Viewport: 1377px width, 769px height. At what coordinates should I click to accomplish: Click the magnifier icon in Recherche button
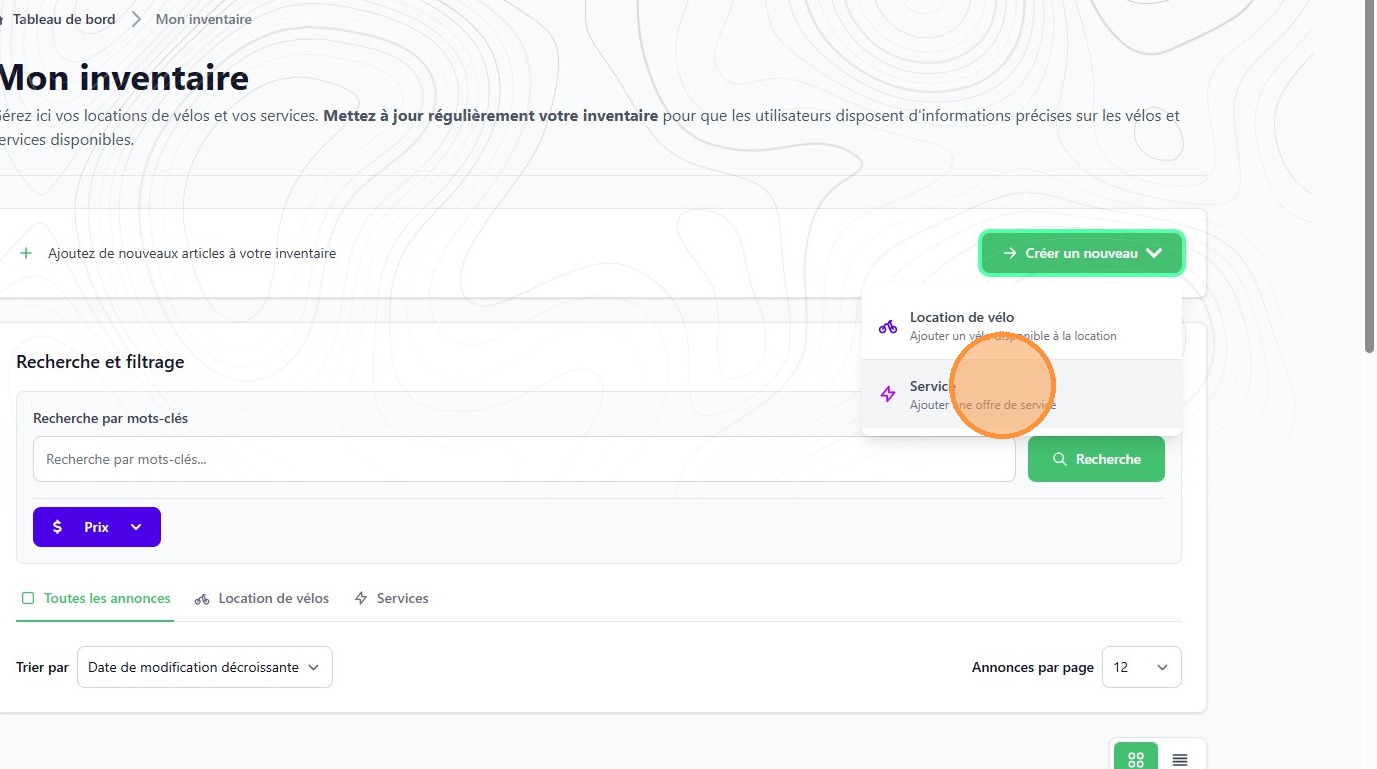point(1060,459)
